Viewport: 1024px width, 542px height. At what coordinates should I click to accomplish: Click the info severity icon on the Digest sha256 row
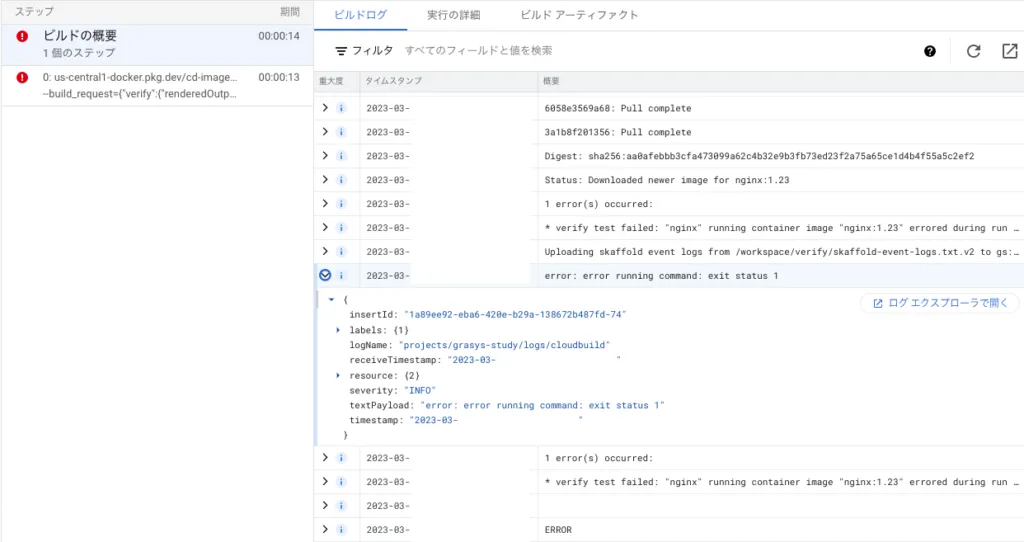point(341,156)
